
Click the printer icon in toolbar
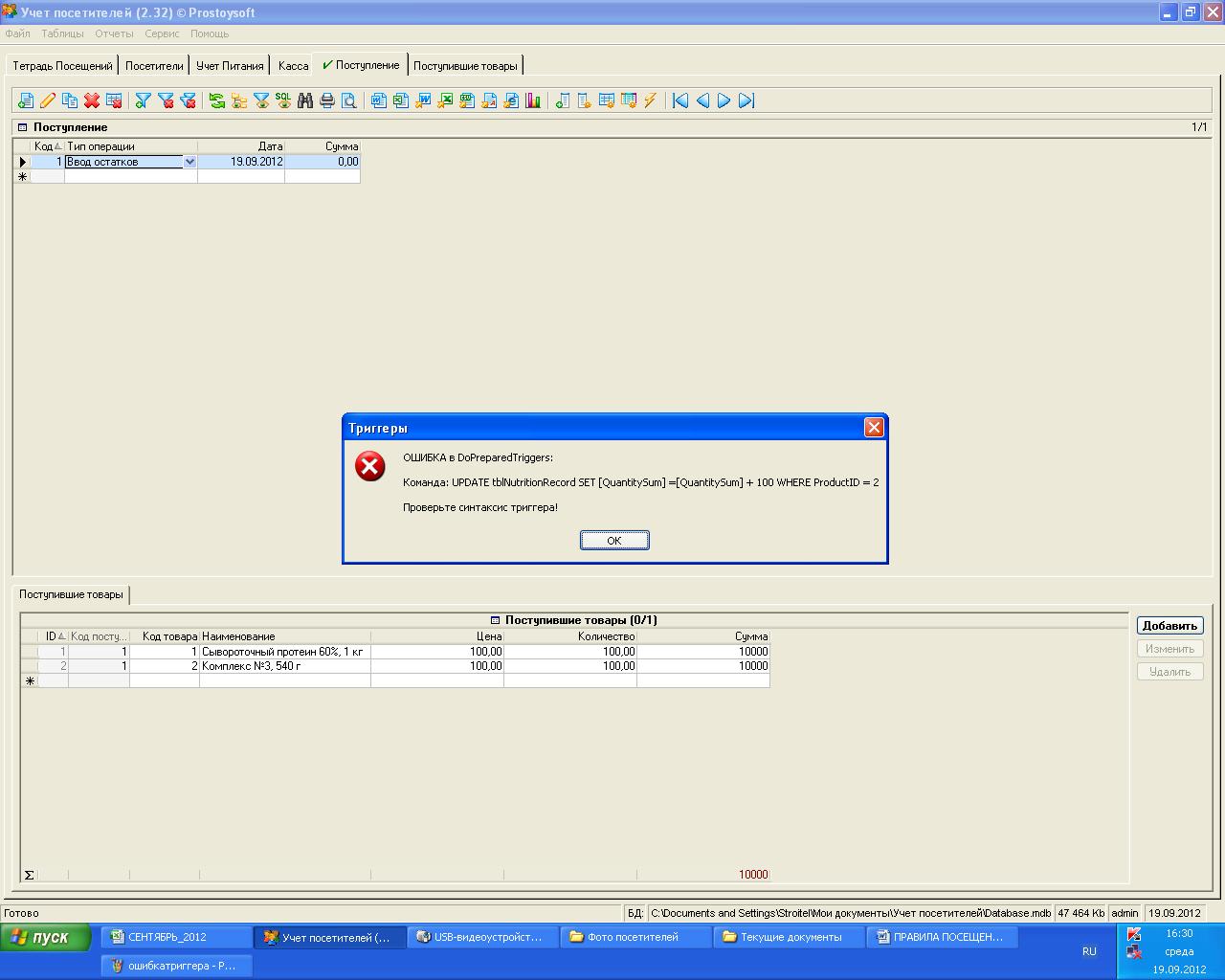click(x=327, y=100)
